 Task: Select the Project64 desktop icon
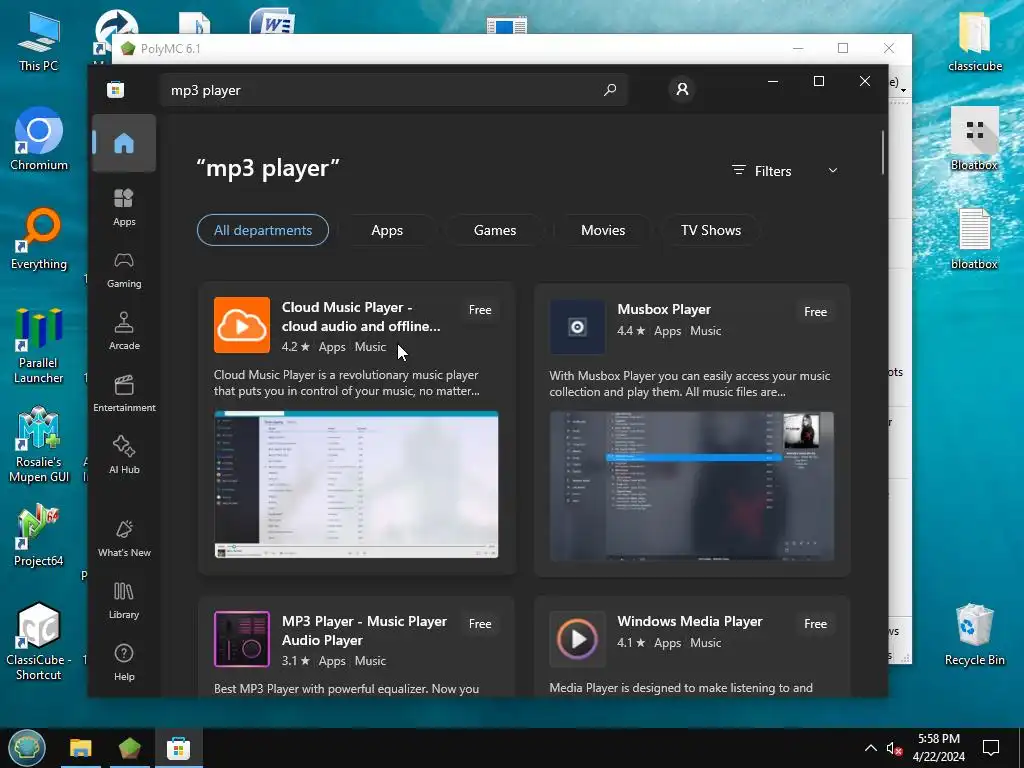click(x=39, y=535)
